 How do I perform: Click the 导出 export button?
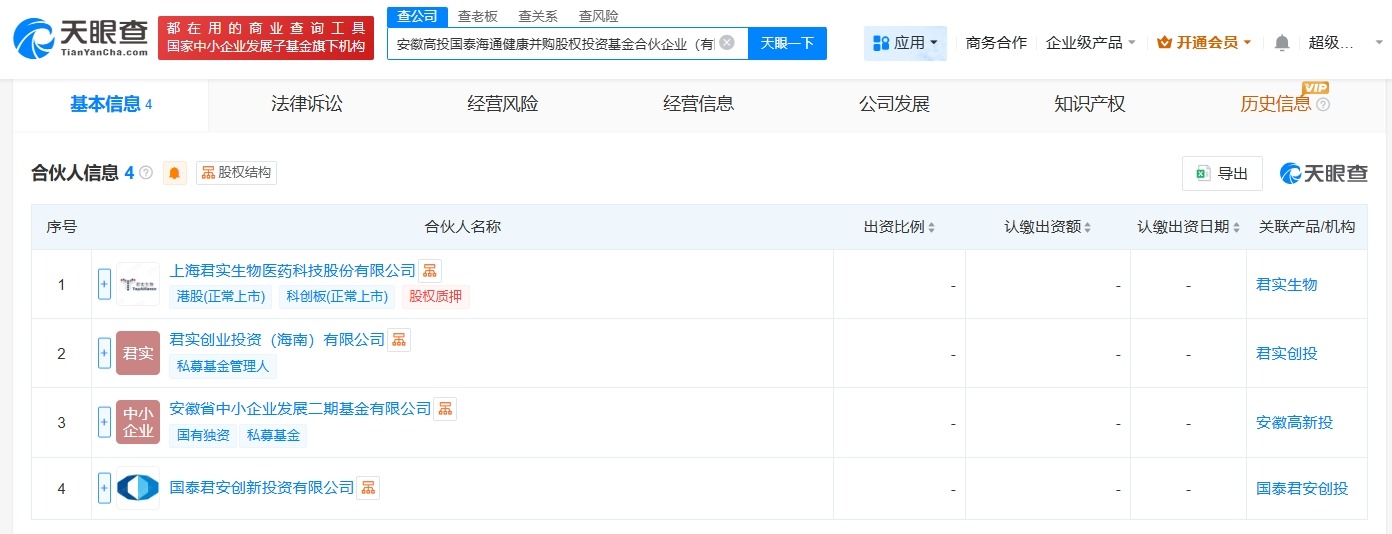[1222, 173]
